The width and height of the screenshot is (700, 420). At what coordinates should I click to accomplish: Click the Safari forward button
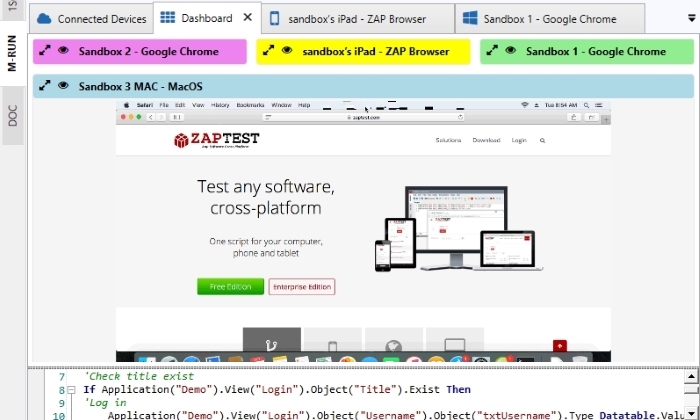pyautogui.click(x=161, y=117)
